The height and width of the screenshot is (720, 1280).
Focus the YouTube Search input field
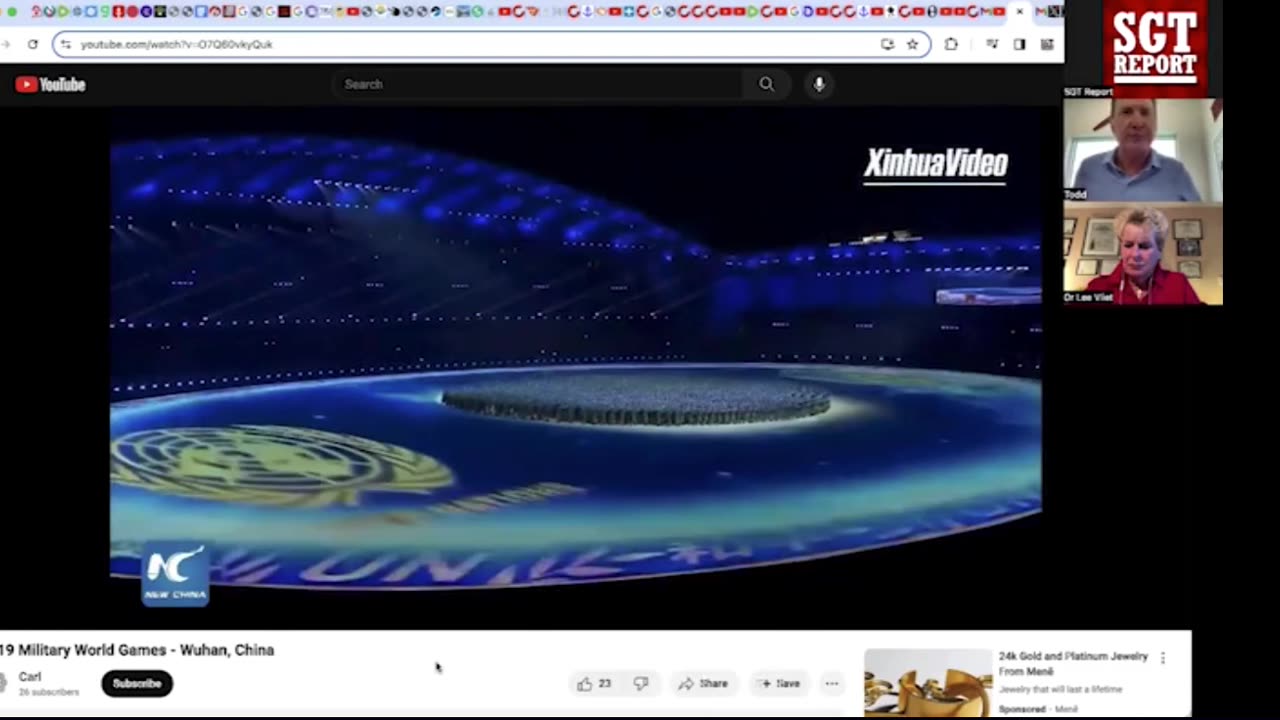click(540, 85)
